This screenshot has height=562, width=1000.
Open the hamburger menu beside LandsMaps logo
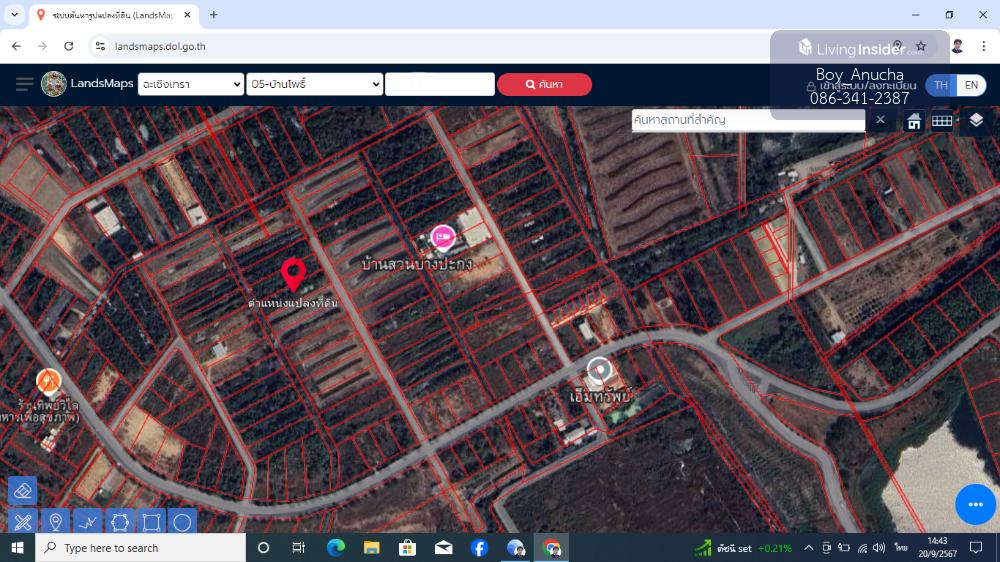pyautogui.click(x=24, y=84)
